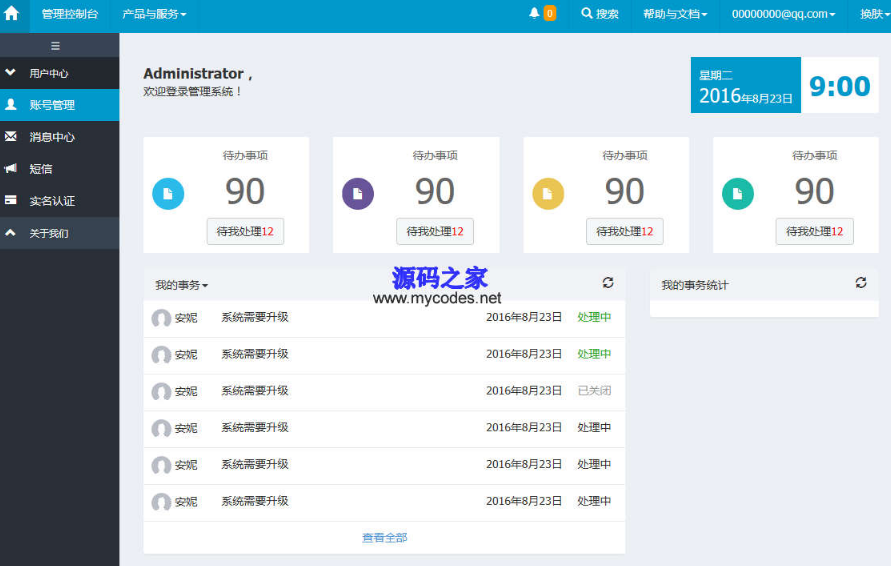This screenshot has width=891, height=566.
Task: Click first 安妮 user avatar
Action: coord(161,318)
